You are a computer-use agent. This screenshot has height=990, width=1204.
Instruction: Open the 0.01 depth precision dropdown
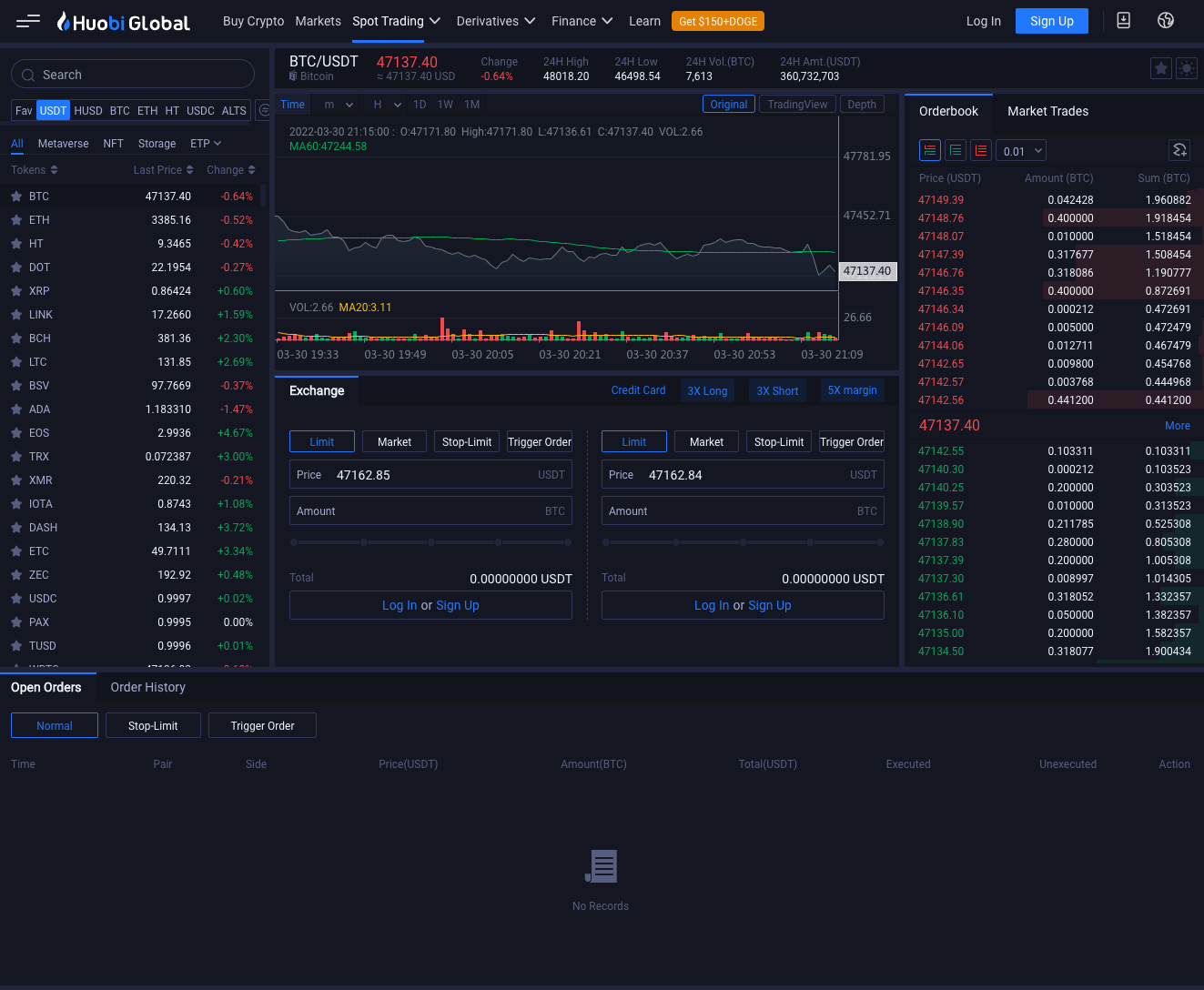pyautogui.click(x=1021, y=151)
